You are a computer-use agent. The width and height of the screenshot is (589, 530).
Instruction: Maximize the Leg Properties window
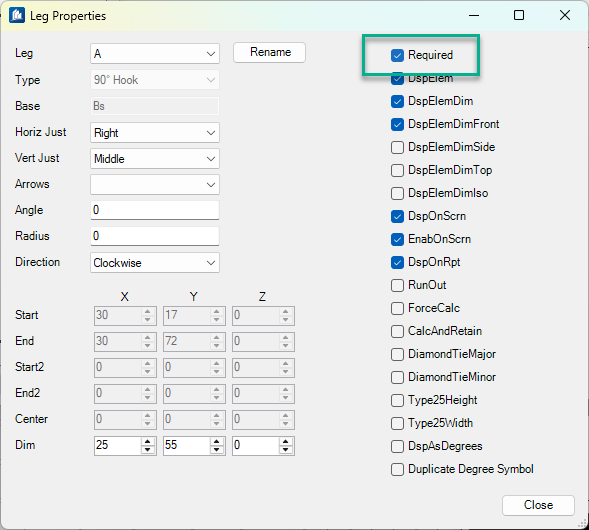pyautogui.click(x=519, y=15)
